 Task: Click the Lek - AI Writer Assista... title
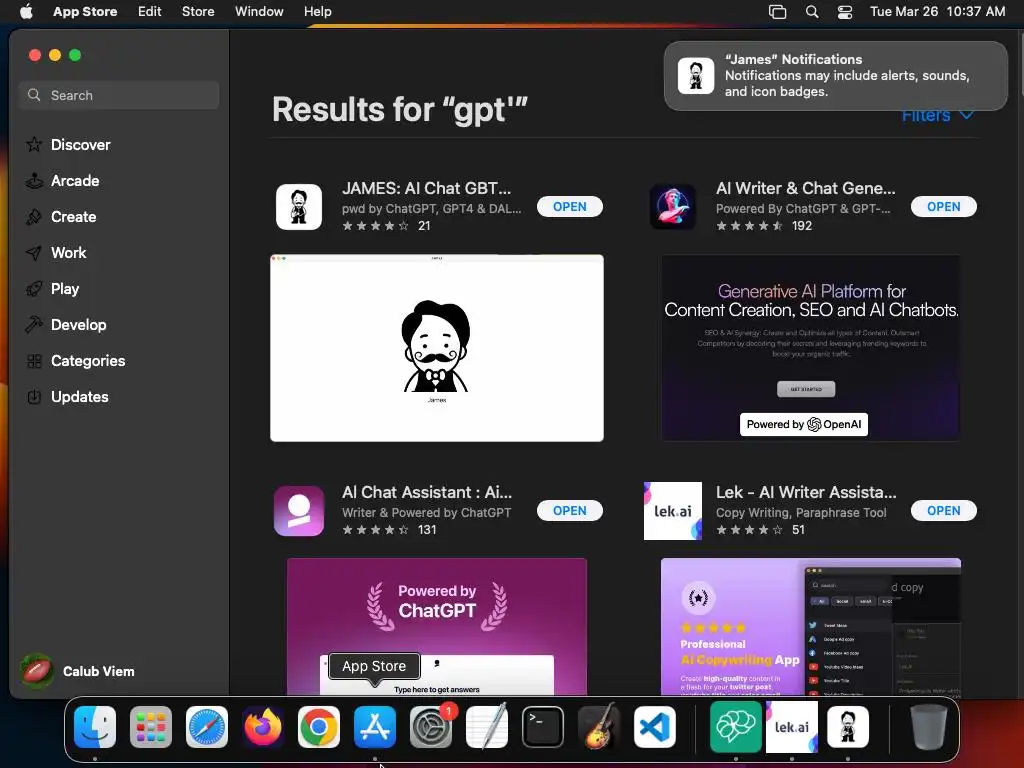(806, 492)
